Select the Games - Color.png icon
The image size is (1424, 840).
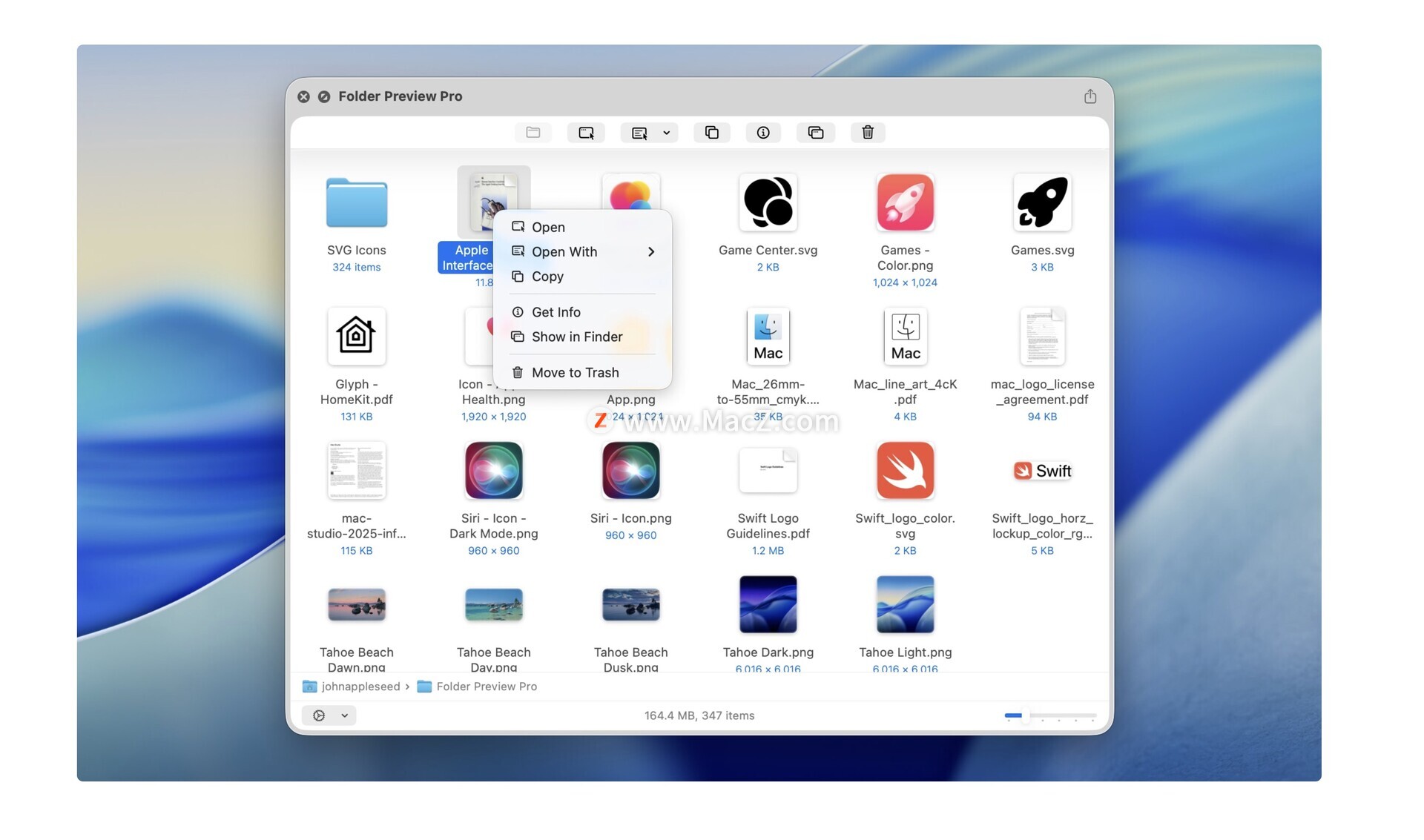(x=906, y=202)
